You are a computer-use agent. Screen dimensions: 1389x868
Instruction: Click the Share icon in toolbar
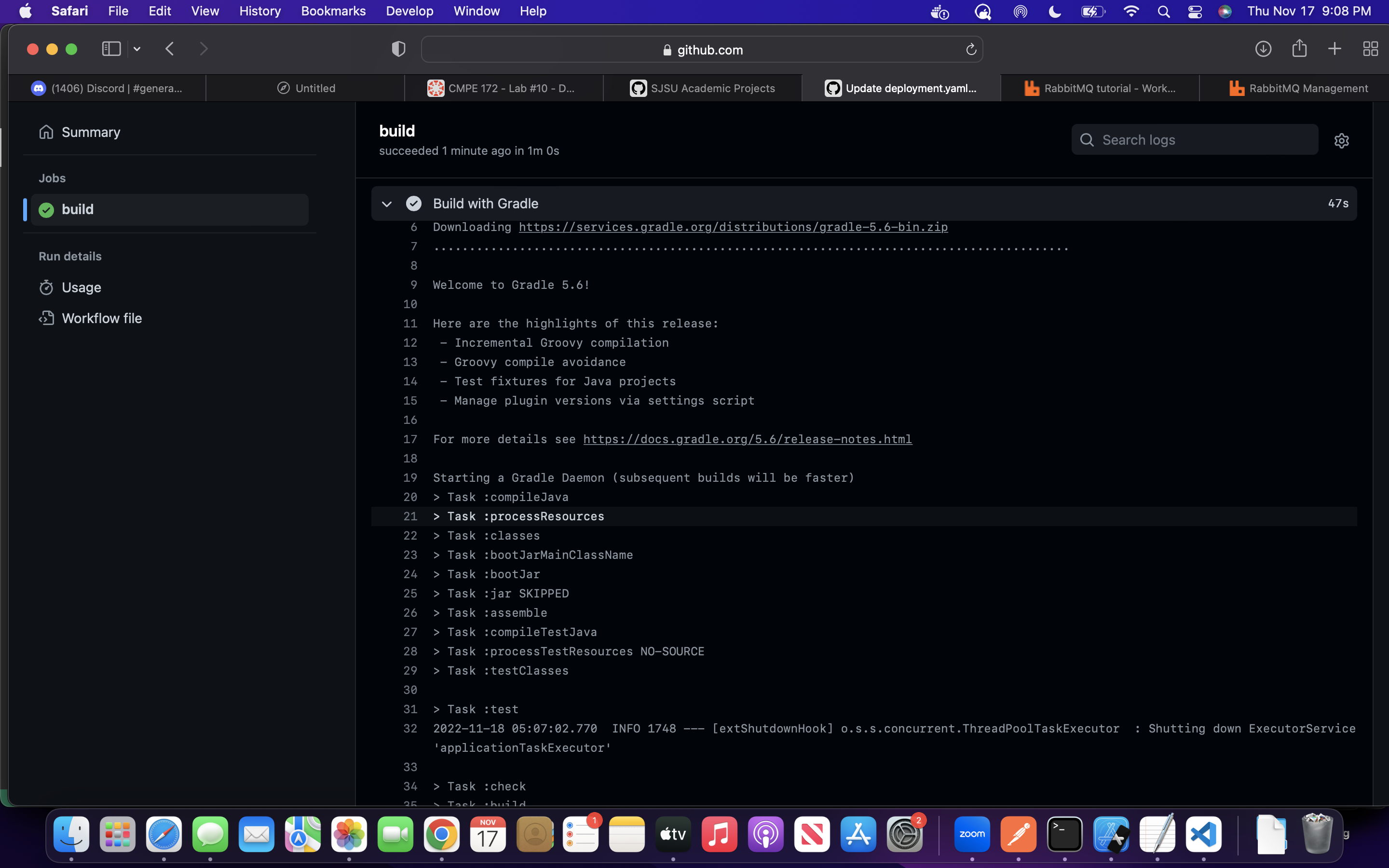point(1299,49)
